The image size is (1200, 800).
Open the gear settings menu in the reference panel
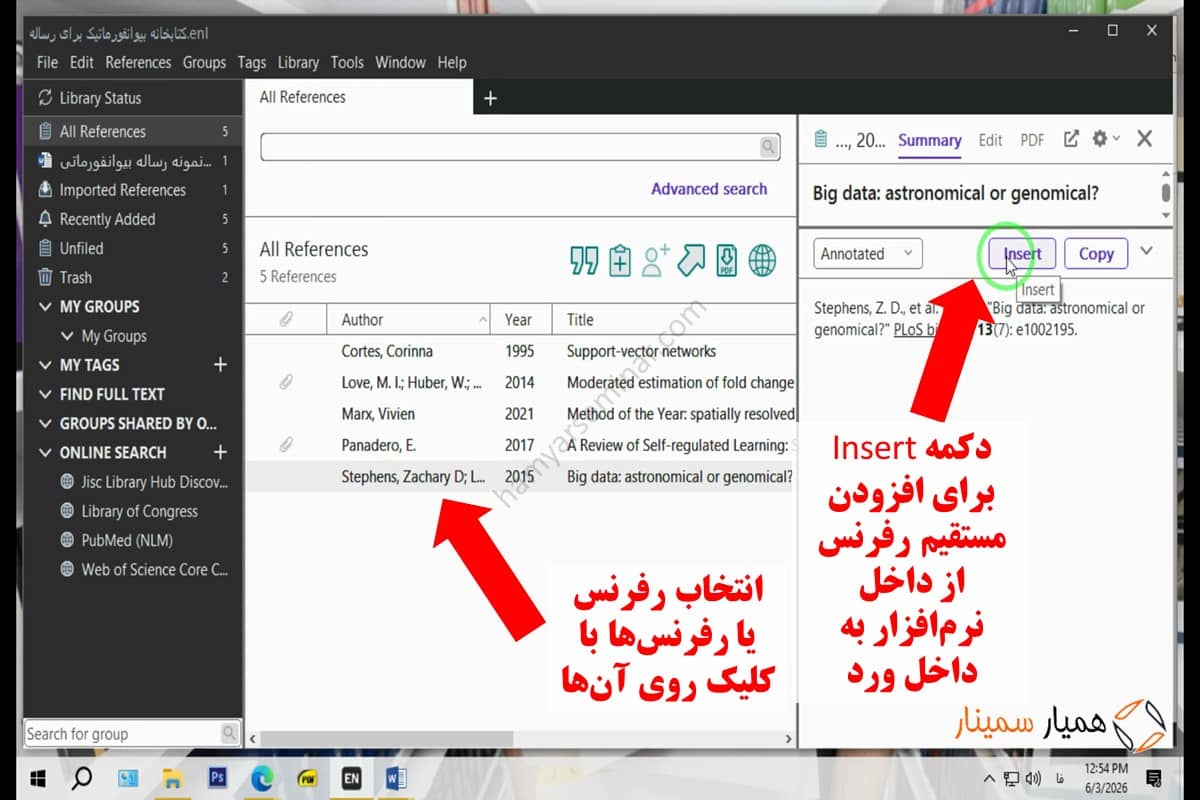pos(1105,140)
